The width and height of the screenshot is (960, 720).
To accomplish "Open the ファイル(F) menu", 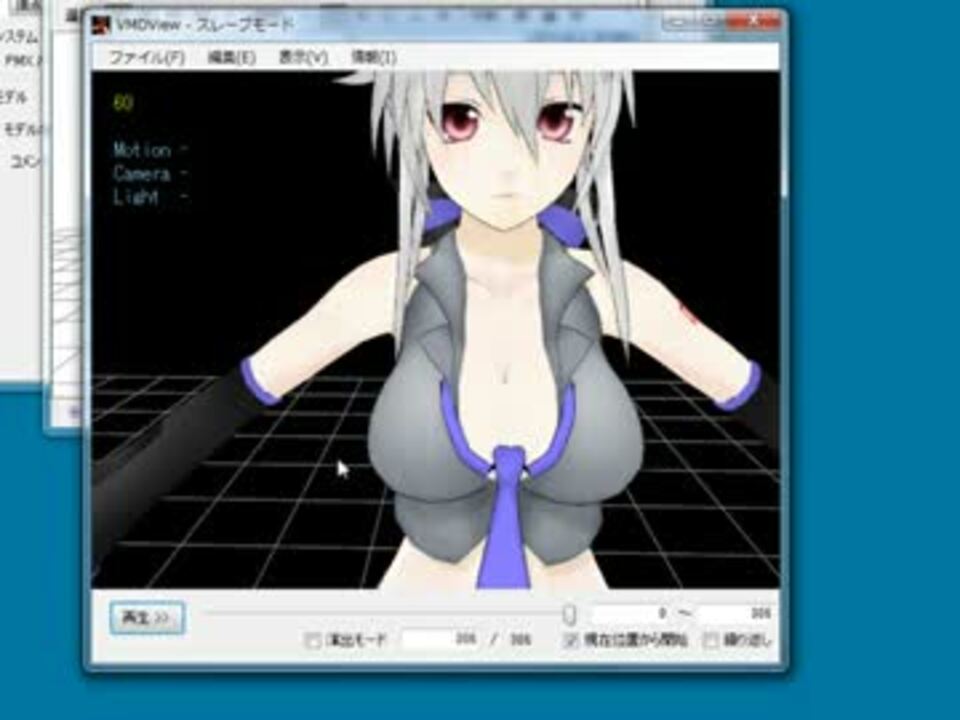I will 147,58.
